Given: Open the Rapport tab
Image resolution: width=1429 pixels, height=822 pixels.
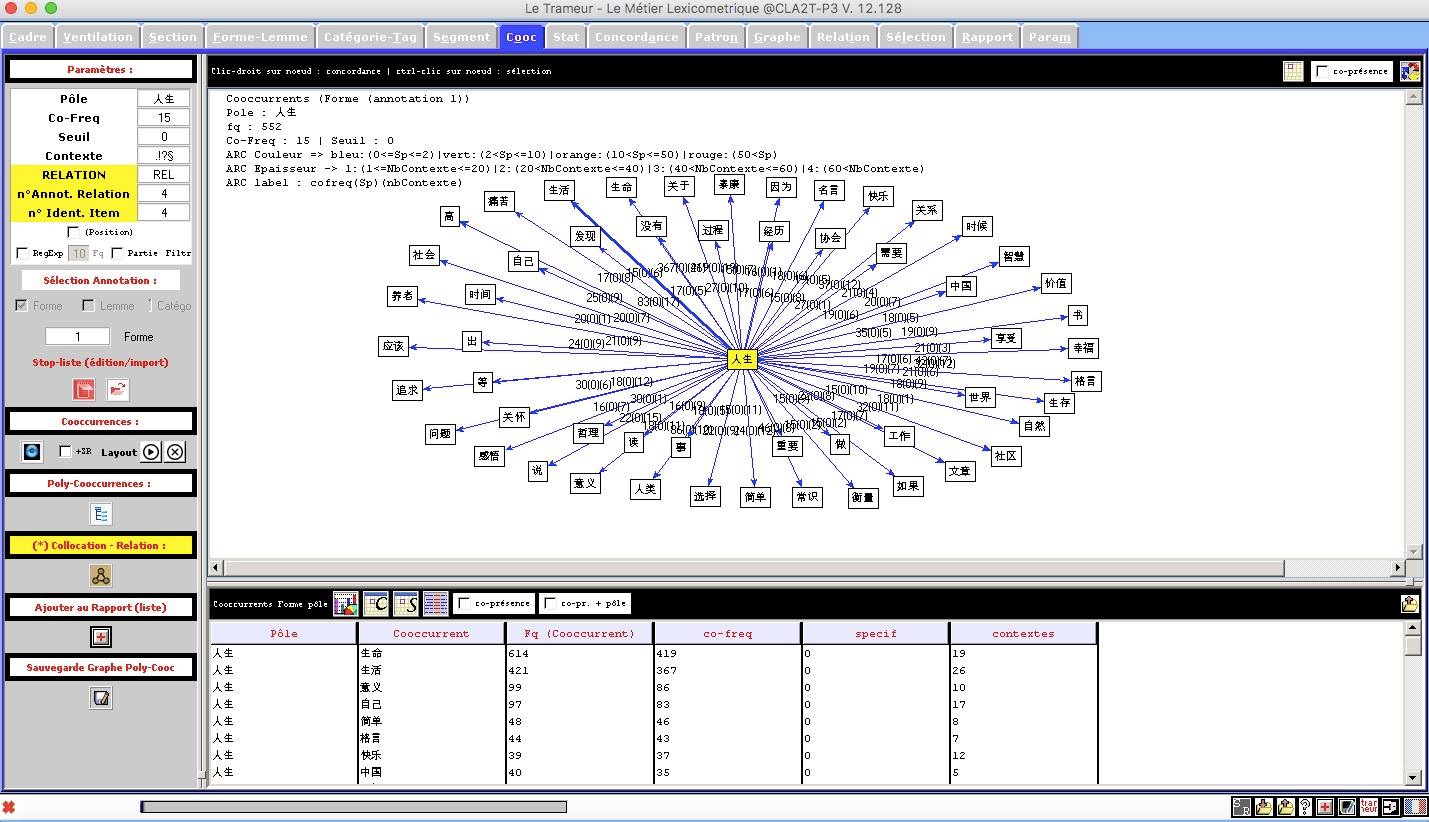Looking at the screenshot, I should tap(987, 37).
